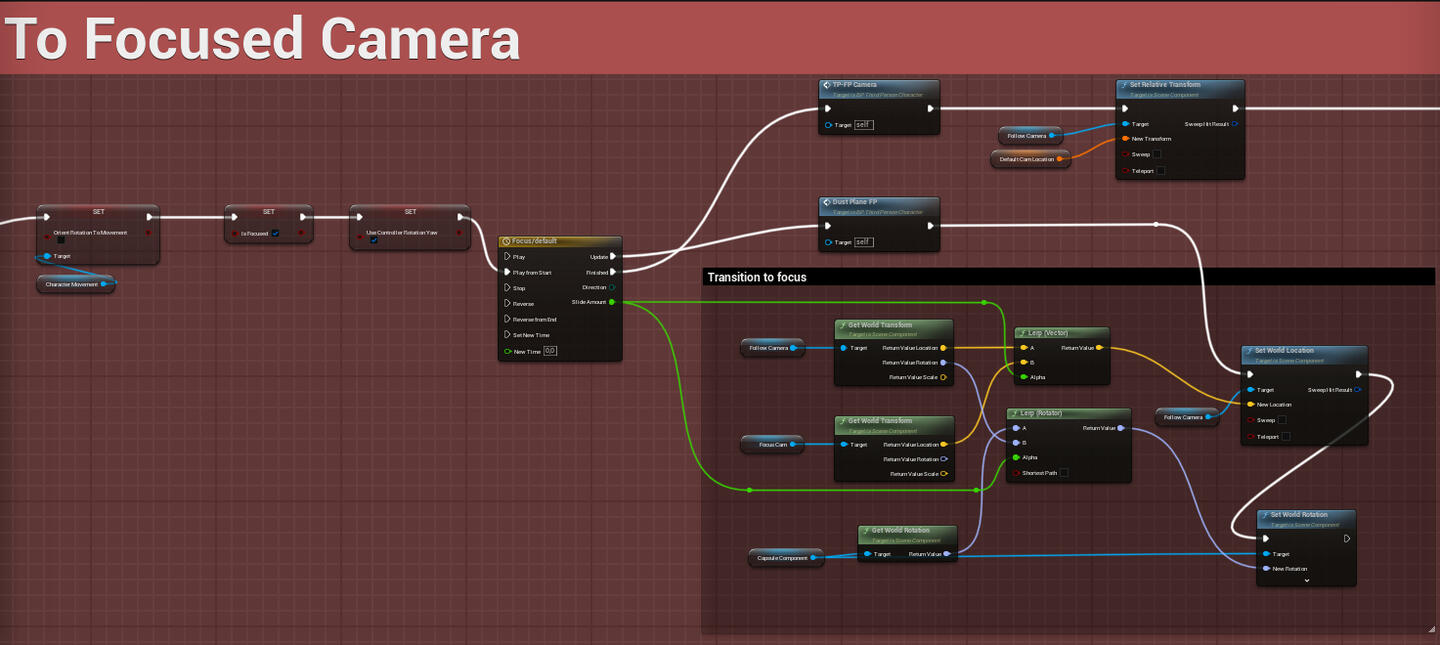Click Return Value pin of Lerp (Rotator)
1440x645 pixels.
(x=1121, y=428)
